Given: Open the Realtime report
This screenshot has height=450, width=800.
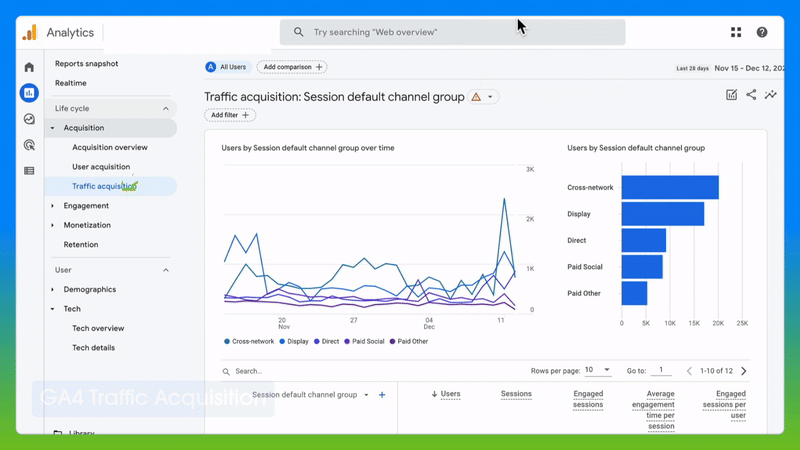Looking at the screenshot, I should tap(70, 83).
